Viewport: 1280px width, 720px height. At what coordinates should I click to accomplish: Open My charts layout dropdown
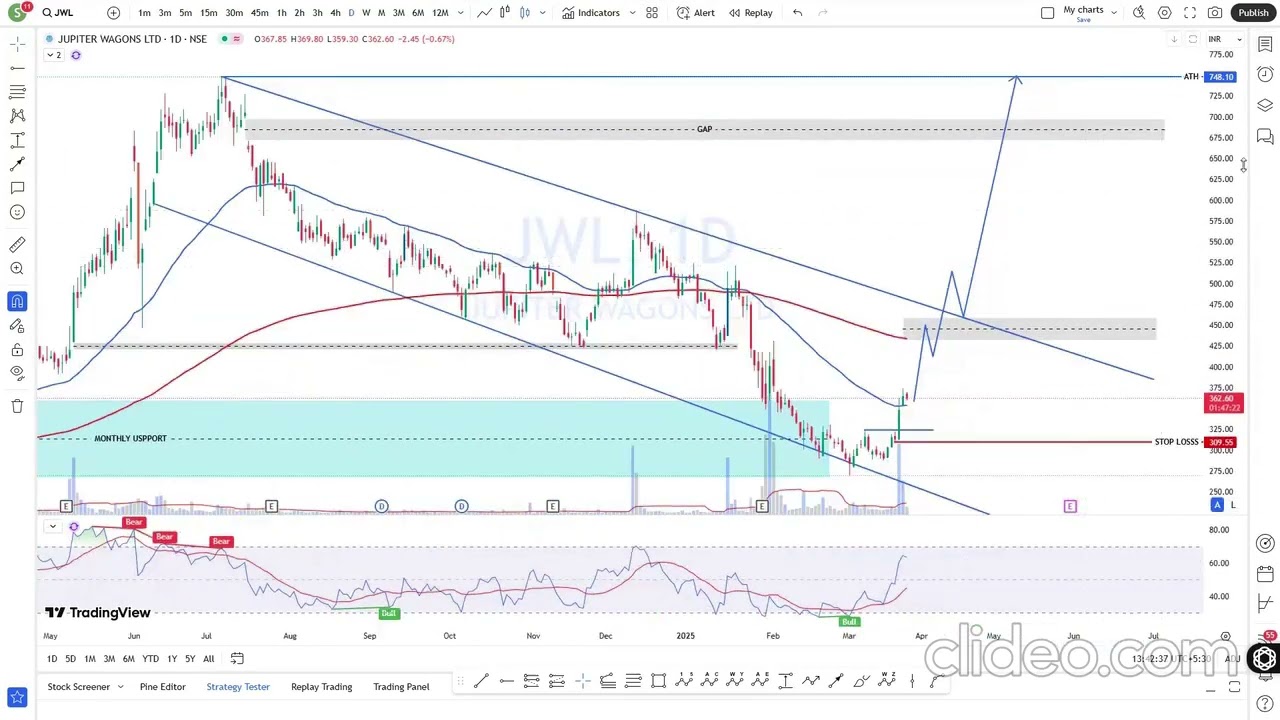tap(1089, 13)
